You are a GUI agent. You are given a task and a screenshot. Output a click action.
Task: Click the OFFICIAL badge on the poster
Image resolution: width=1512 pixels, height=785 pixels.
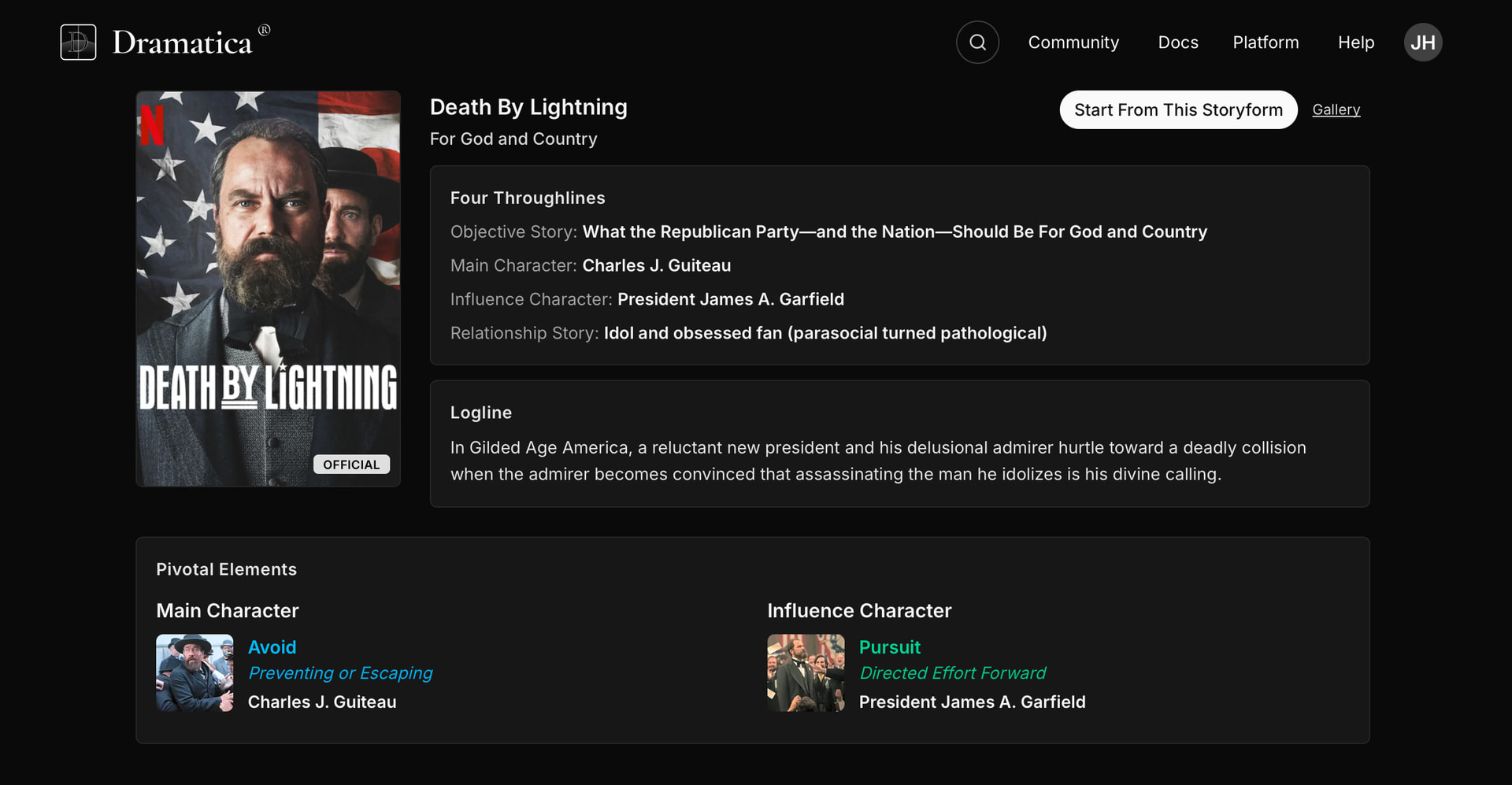[x=351, y=465]
